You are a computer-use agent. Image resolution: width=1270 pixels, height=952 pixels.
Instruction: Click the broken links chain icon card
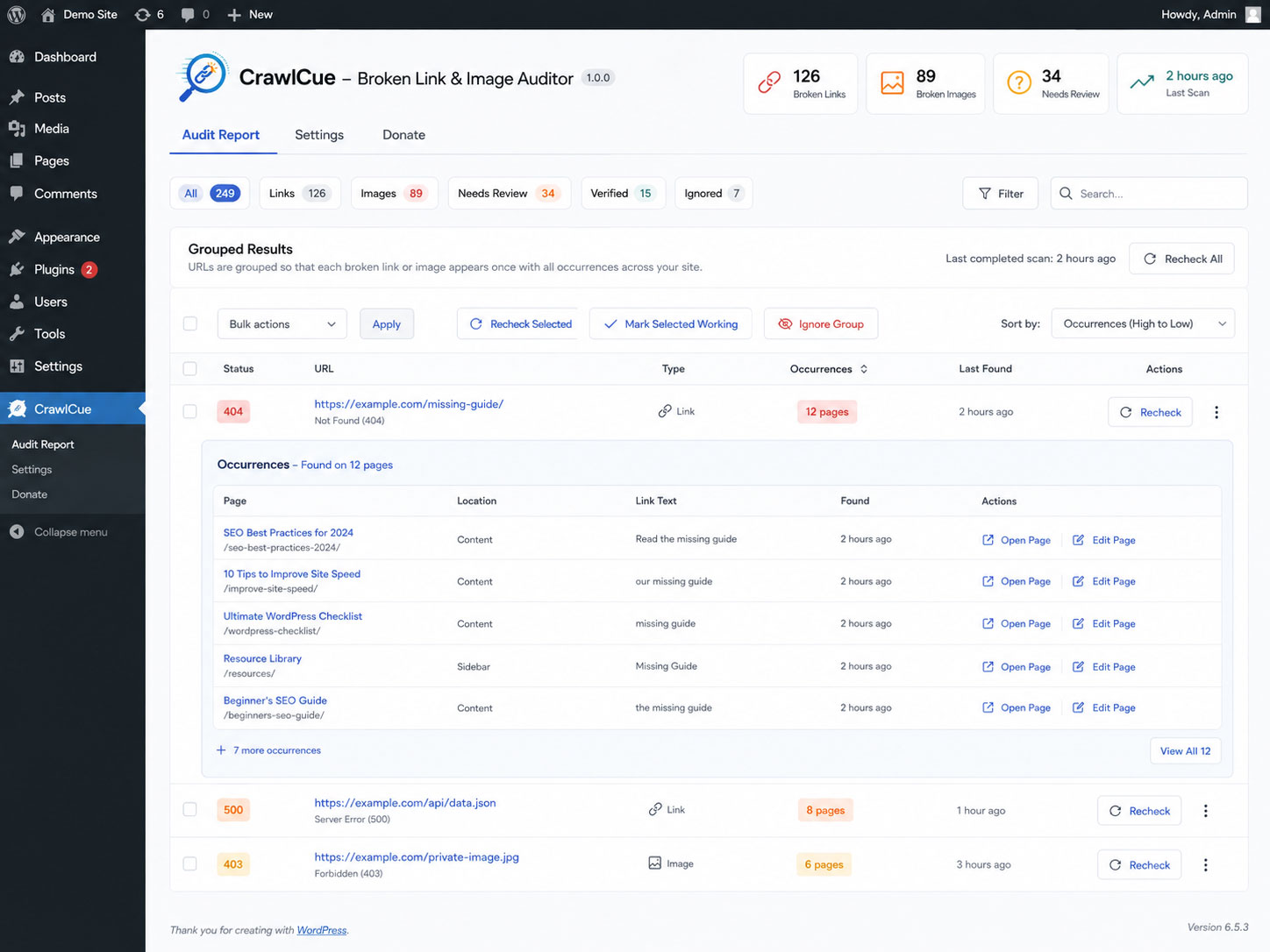pos(769,82)
